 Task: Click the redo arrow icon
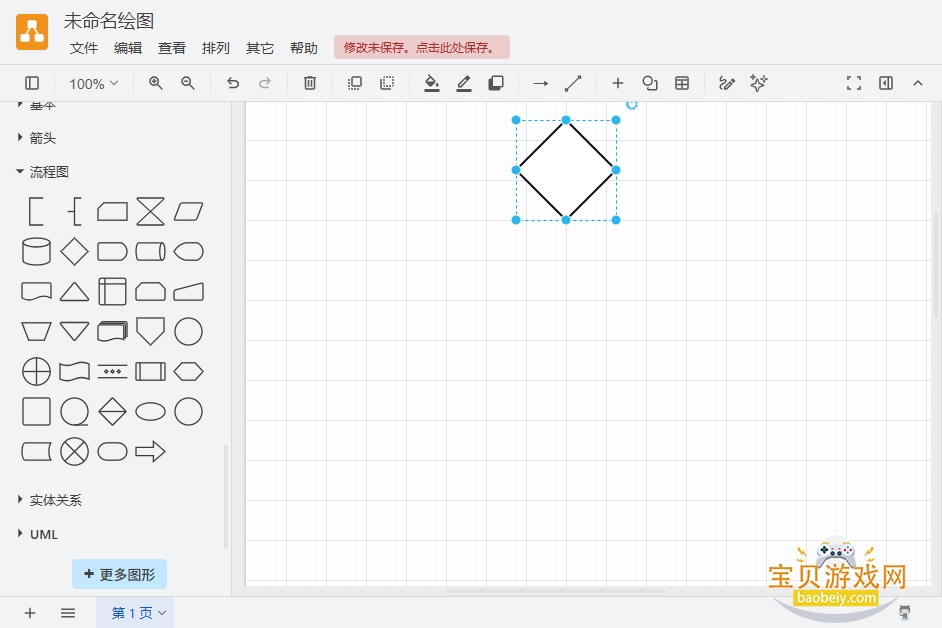click(x=264, y=83)
